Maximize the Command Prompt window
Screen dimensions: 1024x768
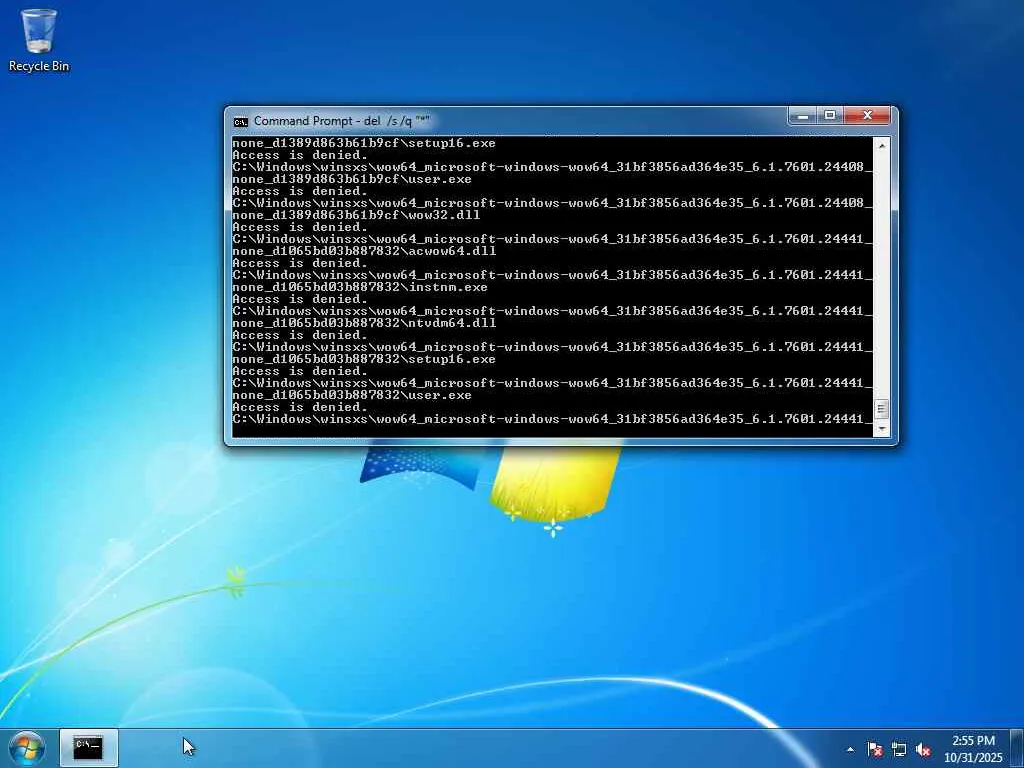(830, 116)
